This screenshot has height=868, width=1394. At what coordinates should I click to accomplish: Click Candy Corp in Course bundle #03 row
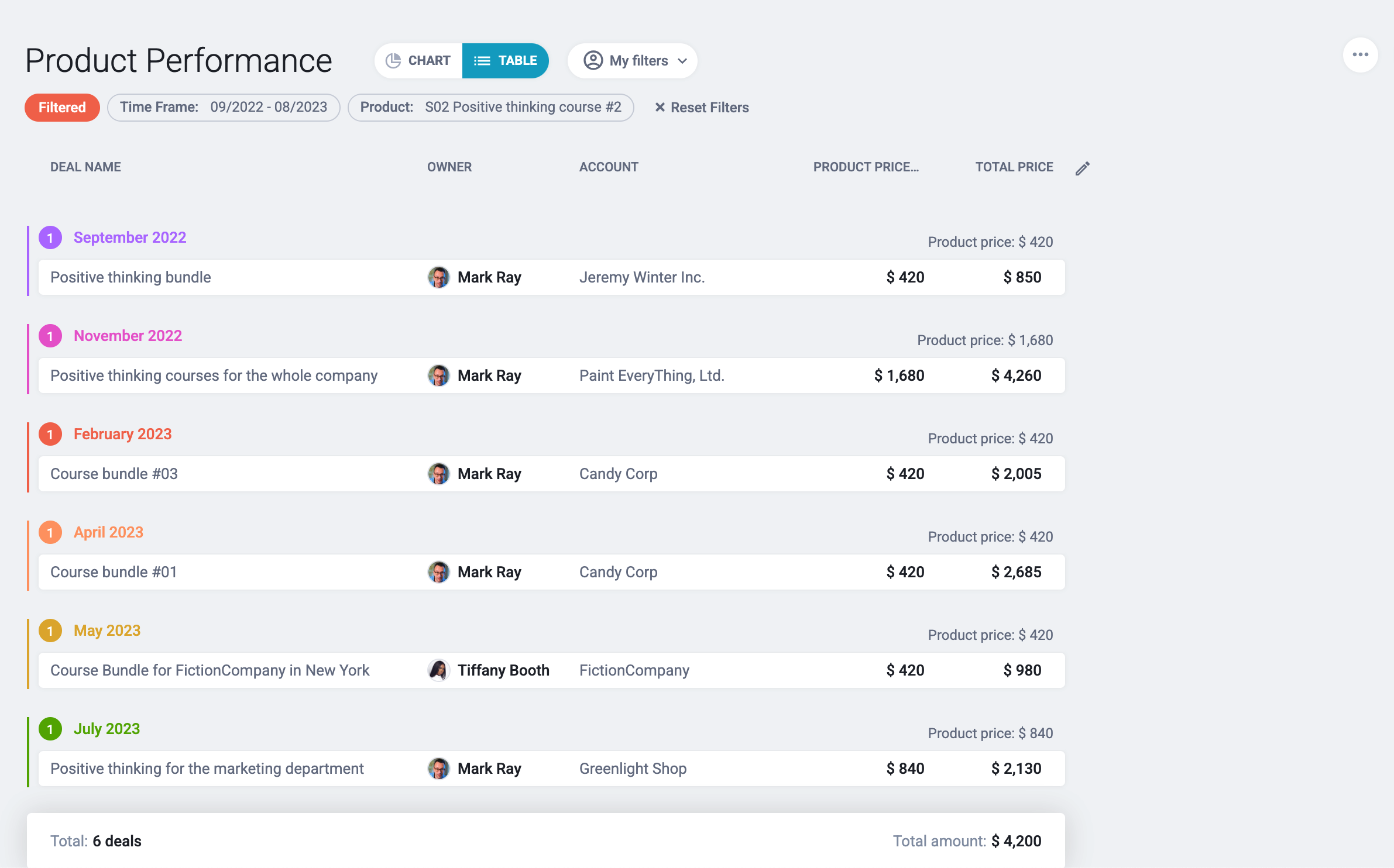coord(619,474)
